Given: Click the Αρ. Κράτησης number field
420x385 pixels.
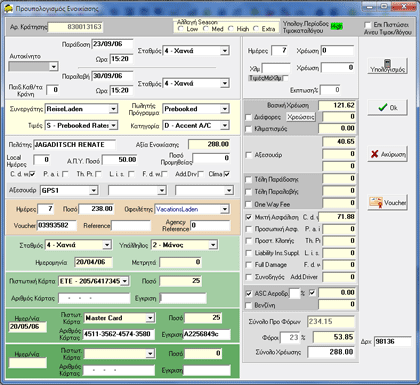Looking at the screenshot, I should 75,27.
